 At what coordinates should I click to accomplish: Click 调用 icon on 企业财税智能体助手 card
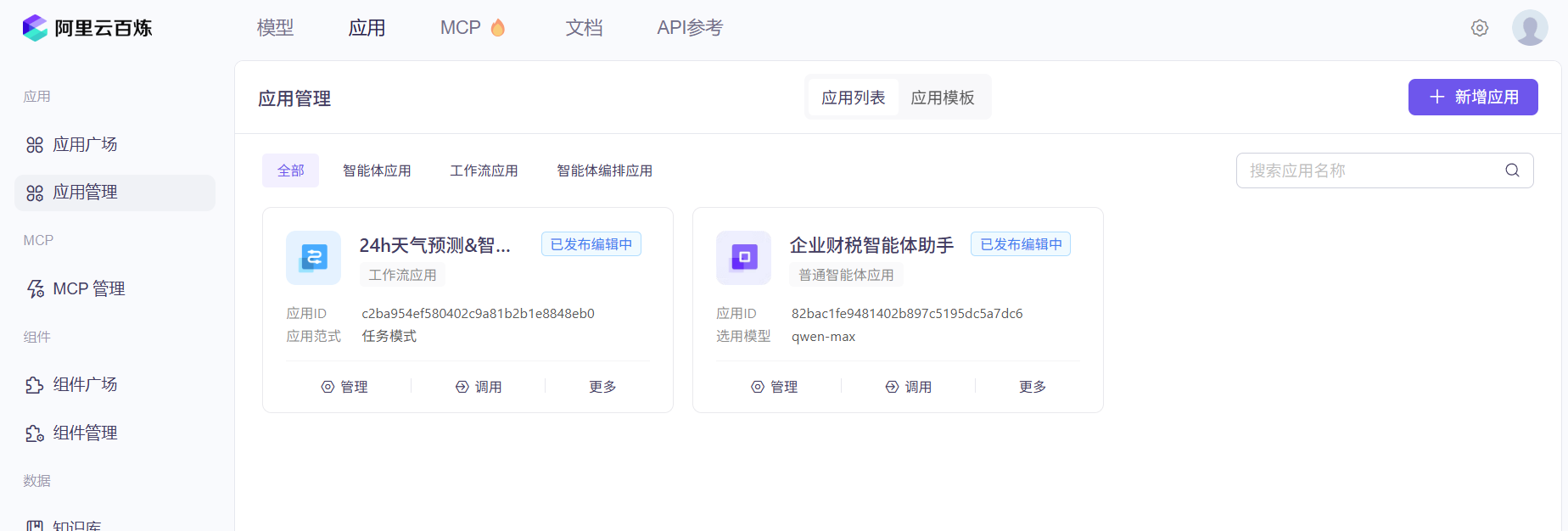(893, 387)
